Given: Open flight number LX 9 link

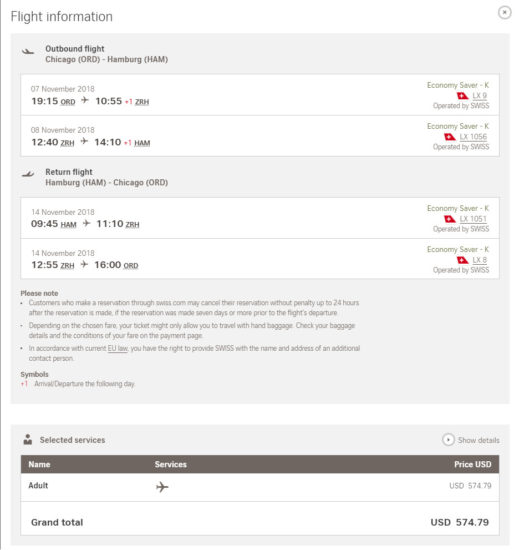Looking at the screenshot, I should pyautogui.click(x=479, y=96).
